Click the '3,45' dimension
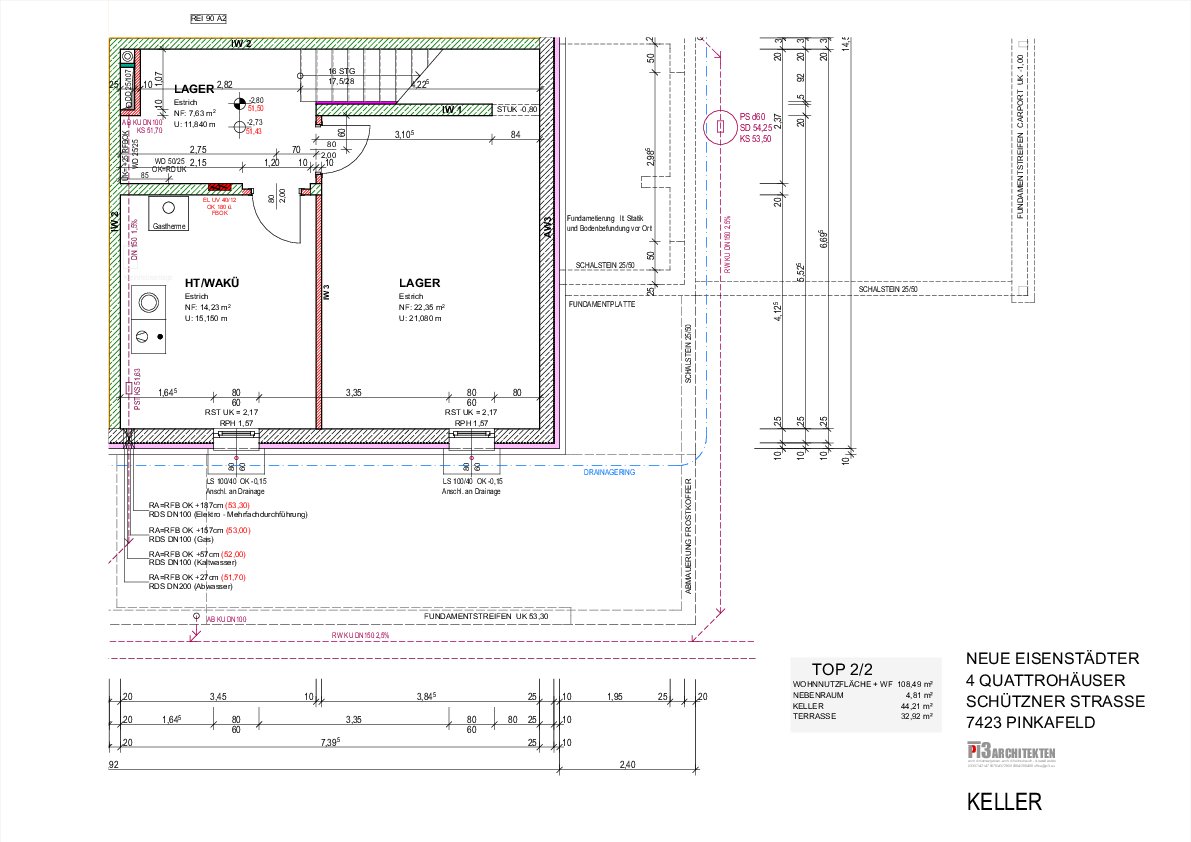The image size is (1191, 842). [x=218, y=696]
